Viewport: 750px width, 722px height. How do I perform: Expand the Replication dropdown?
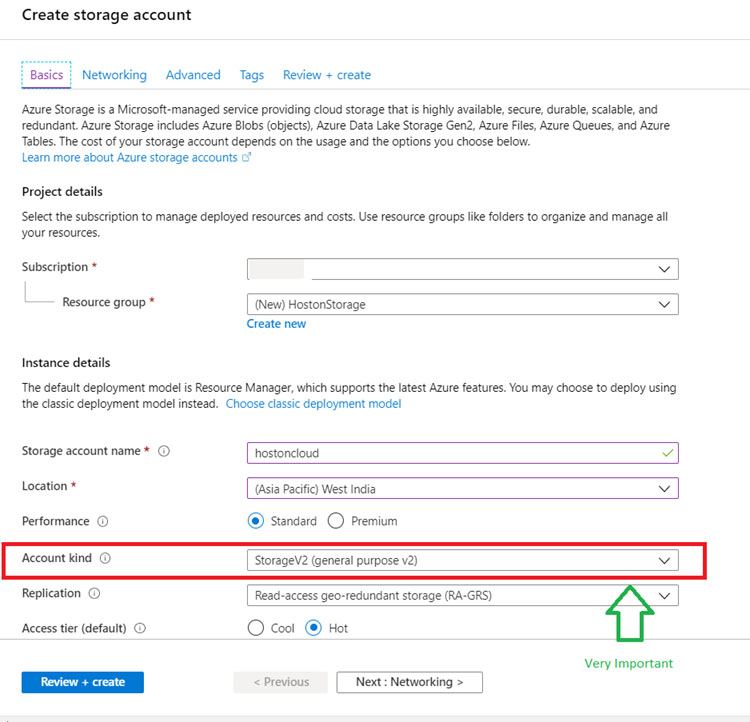[462, 595]
